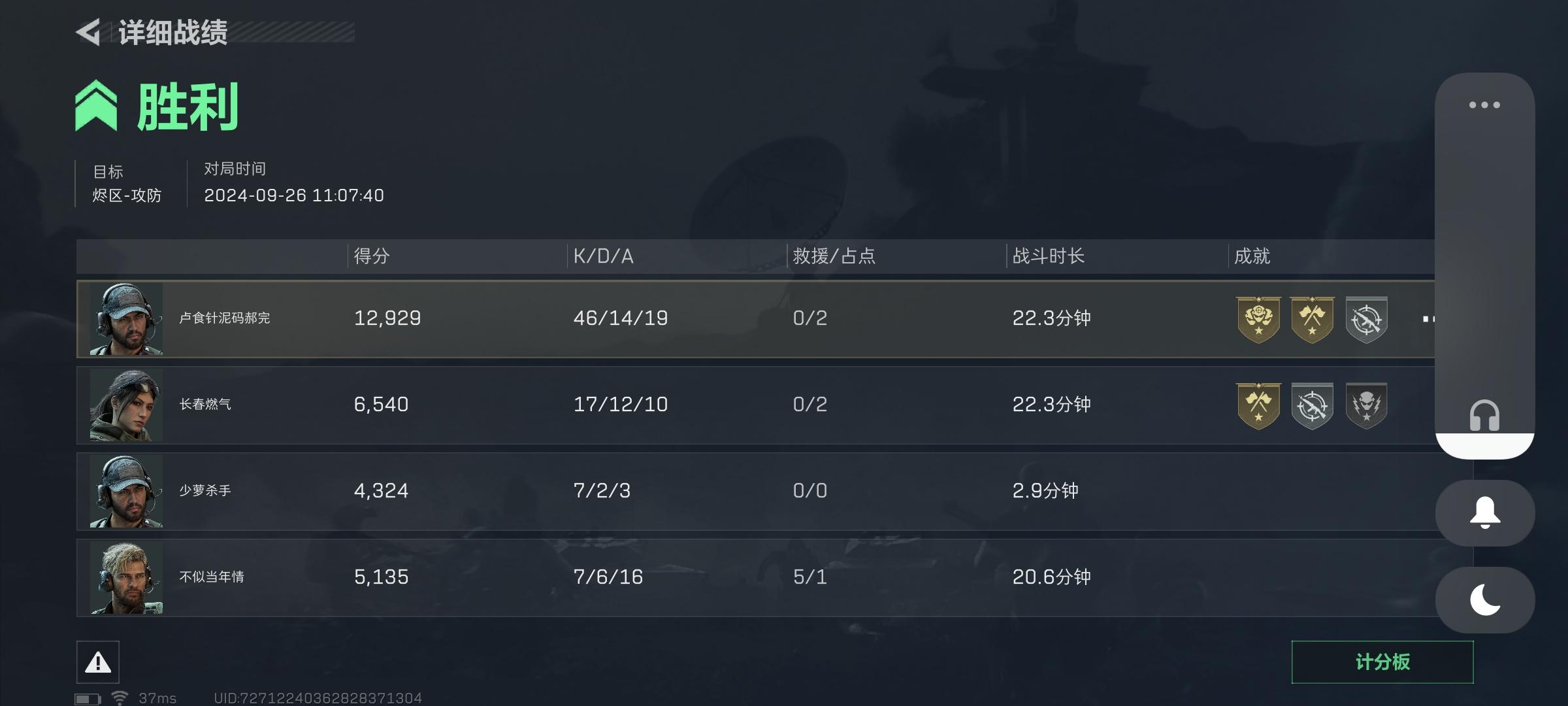The image size is (1568, 706).
Task: Expand more options dots on first player row
Action: pos(1428,319)
